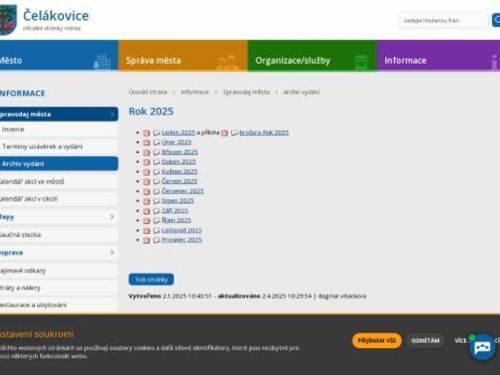Open the PDF icon next to Listopad 2025
Viewport: 500px width, 375px height.
click(147, 230)
